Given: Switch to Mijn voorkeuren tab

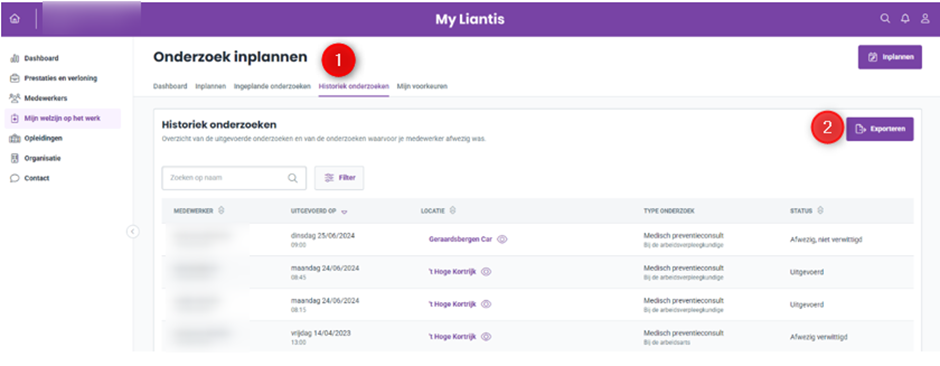Looking at the screenshot, I should tap(422, 86).
